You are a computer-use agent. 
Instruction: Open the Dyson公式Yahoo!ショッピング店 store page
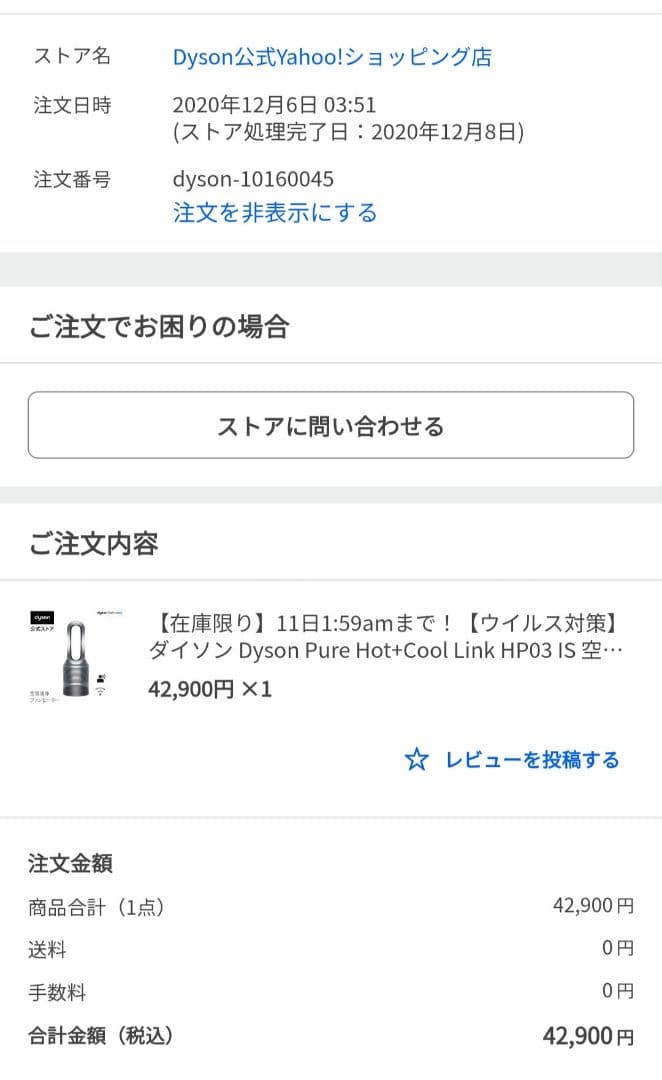pos(332,57)
